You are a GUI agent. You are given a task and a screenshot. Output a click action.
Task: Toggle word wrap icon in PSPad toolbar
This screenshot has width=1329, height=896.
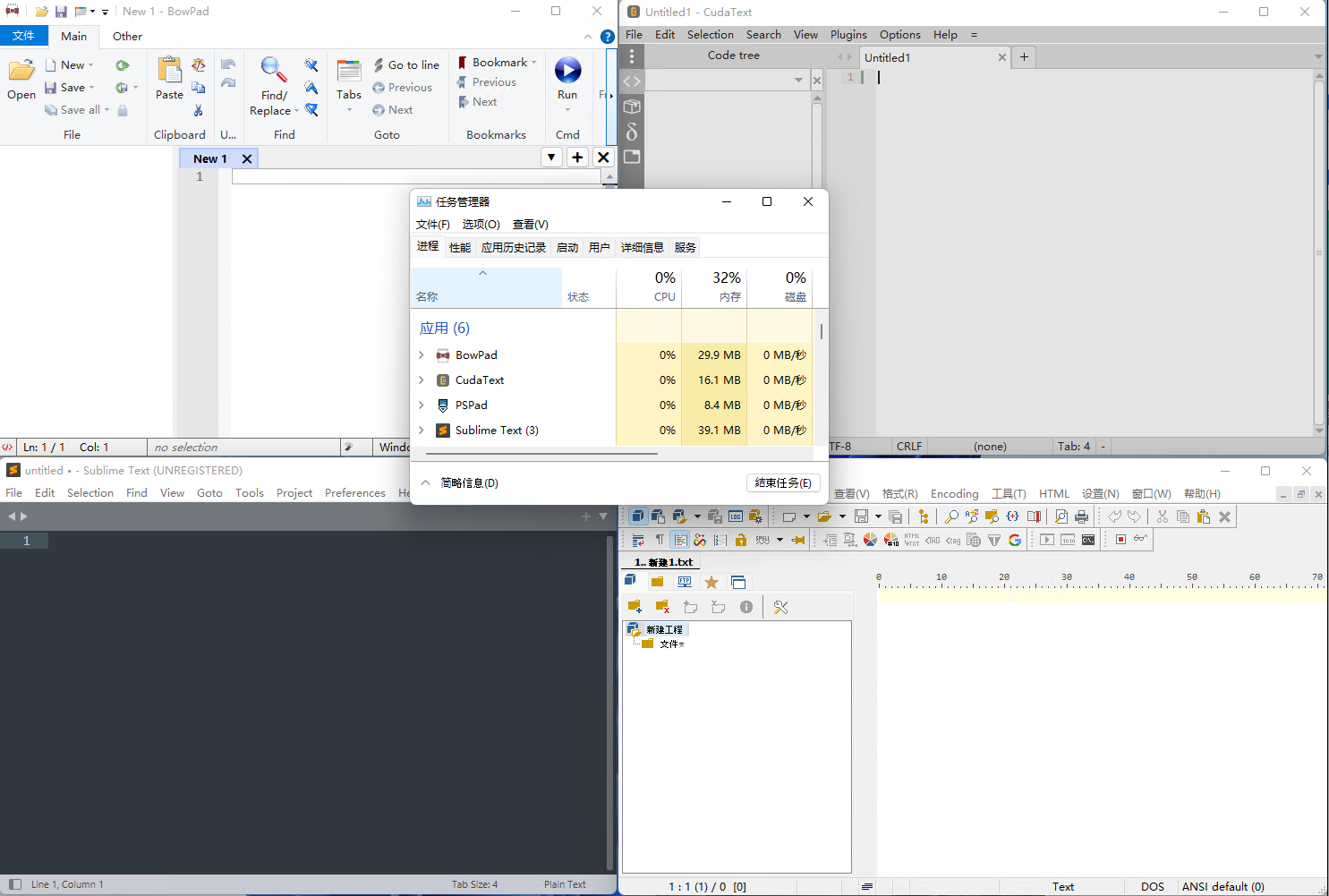(638, 540)
